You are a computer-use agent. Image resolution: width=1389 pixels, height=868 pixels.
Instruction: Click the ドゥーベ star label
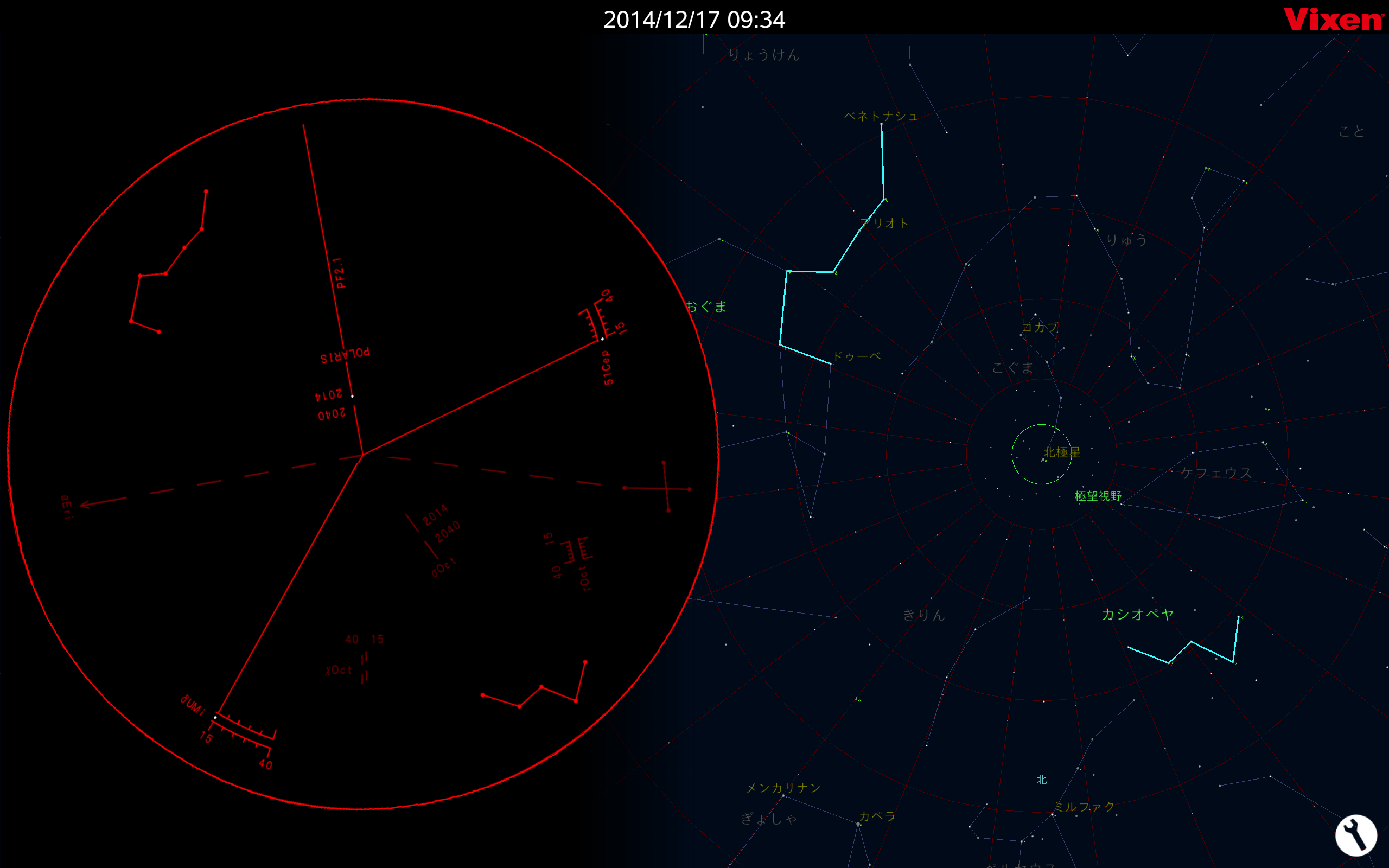click(x=856, y=356)
